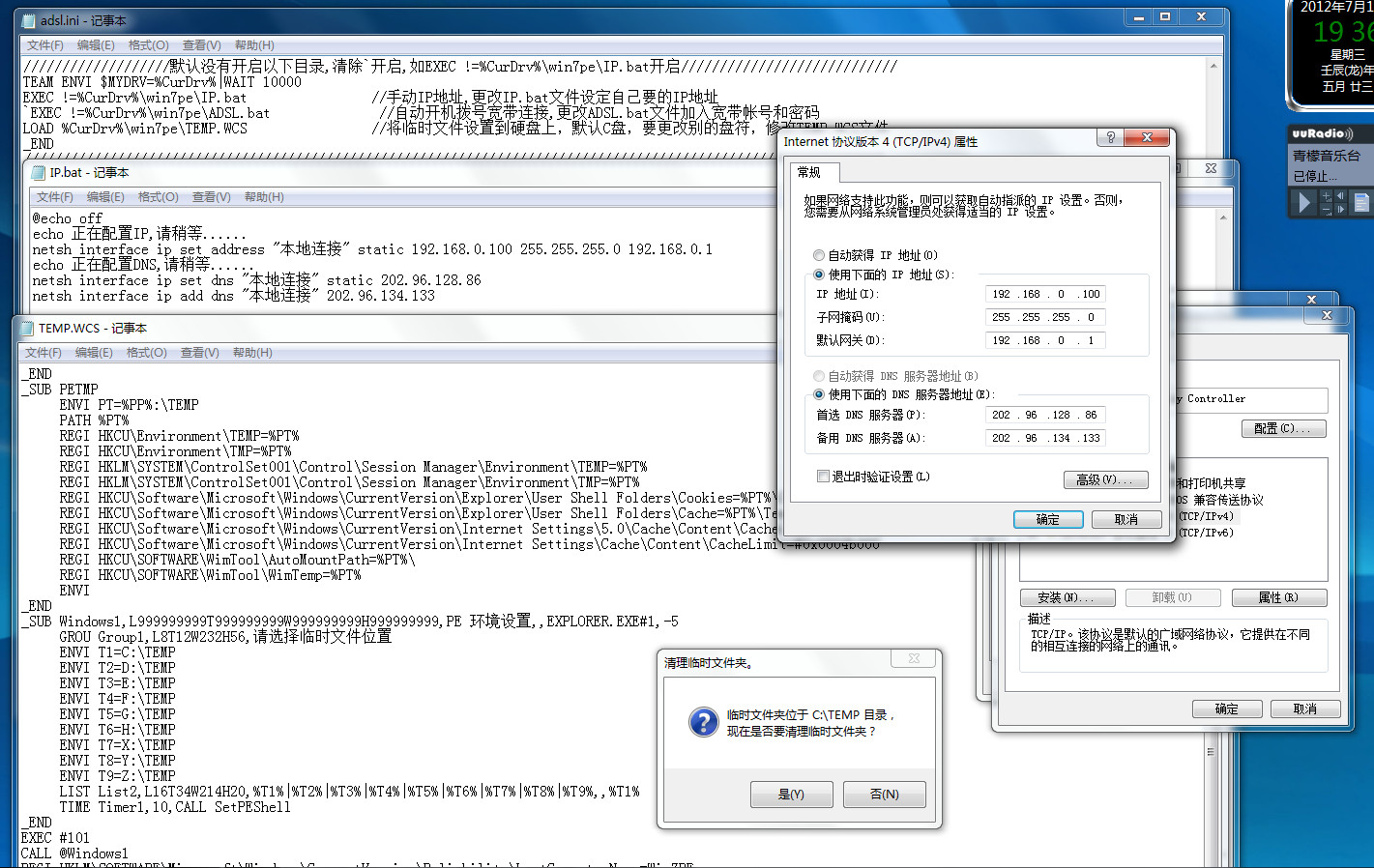Click the 默认网关 input field
Screen dimensions: 1374x868
tap(1045, 340)
